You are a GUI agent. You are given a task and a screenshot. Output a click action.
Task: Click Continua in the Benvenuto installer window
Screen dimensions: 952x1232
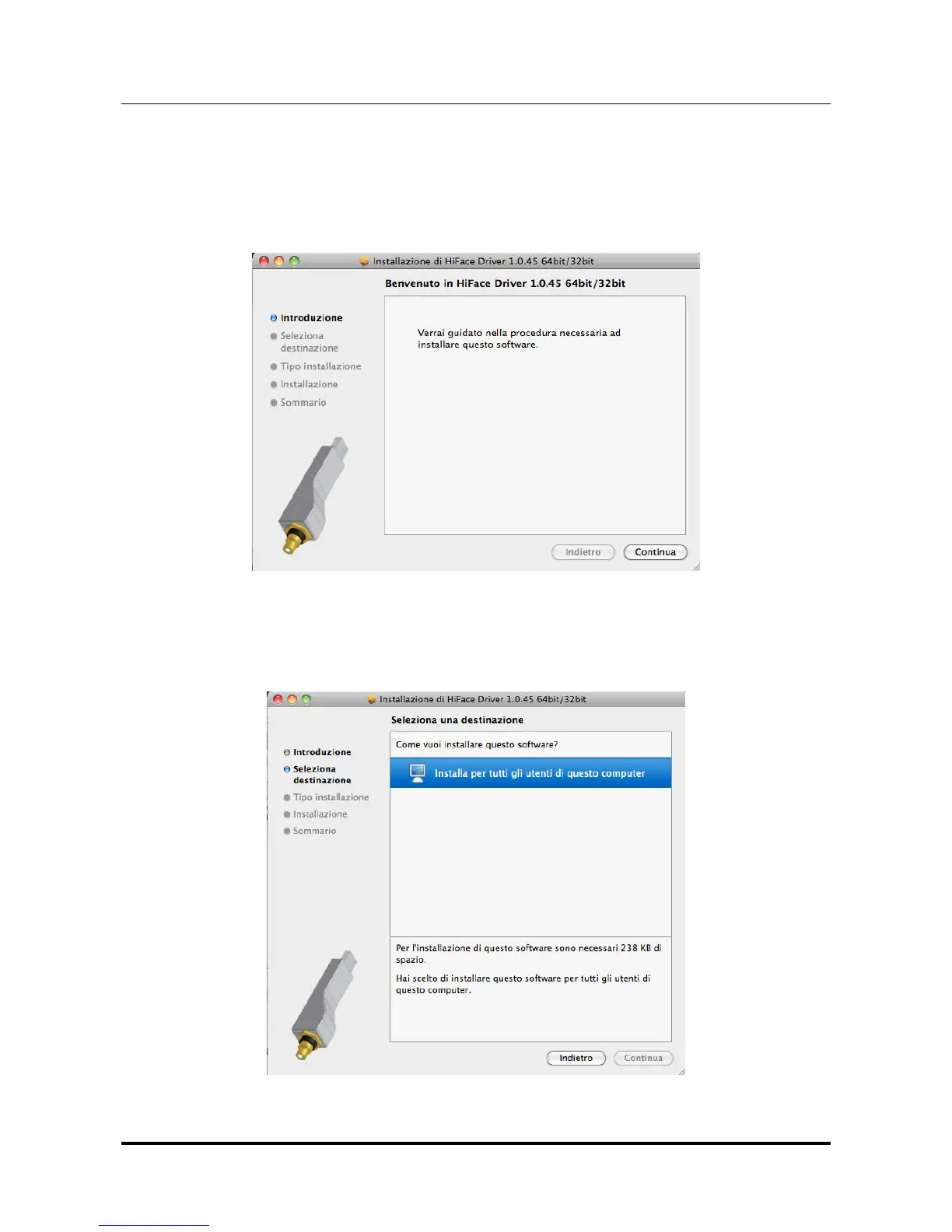[x=656, y=552]
